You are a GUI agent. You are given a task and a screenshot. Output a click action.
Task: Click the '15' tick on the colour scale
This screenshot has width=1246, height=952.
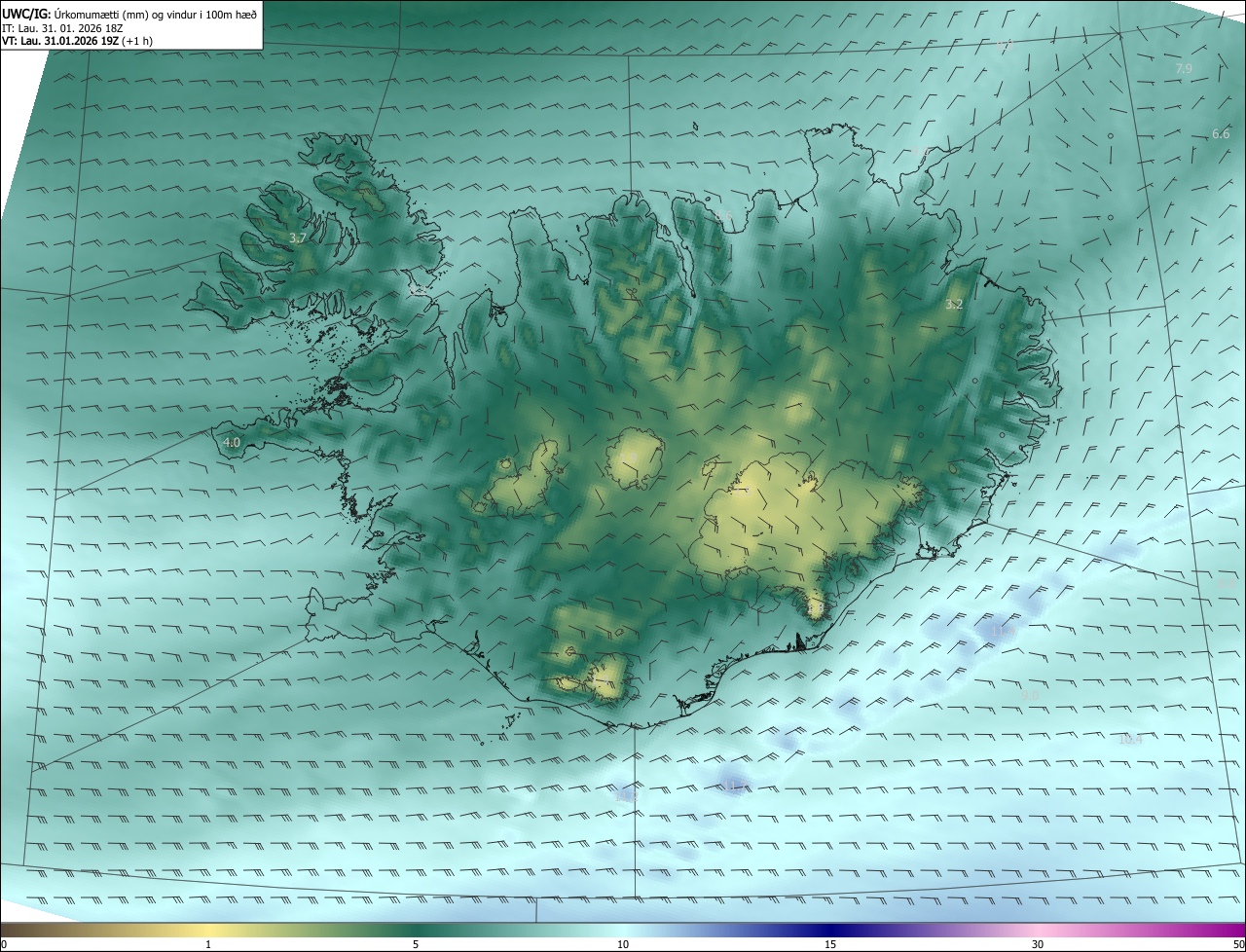(830, 944)
